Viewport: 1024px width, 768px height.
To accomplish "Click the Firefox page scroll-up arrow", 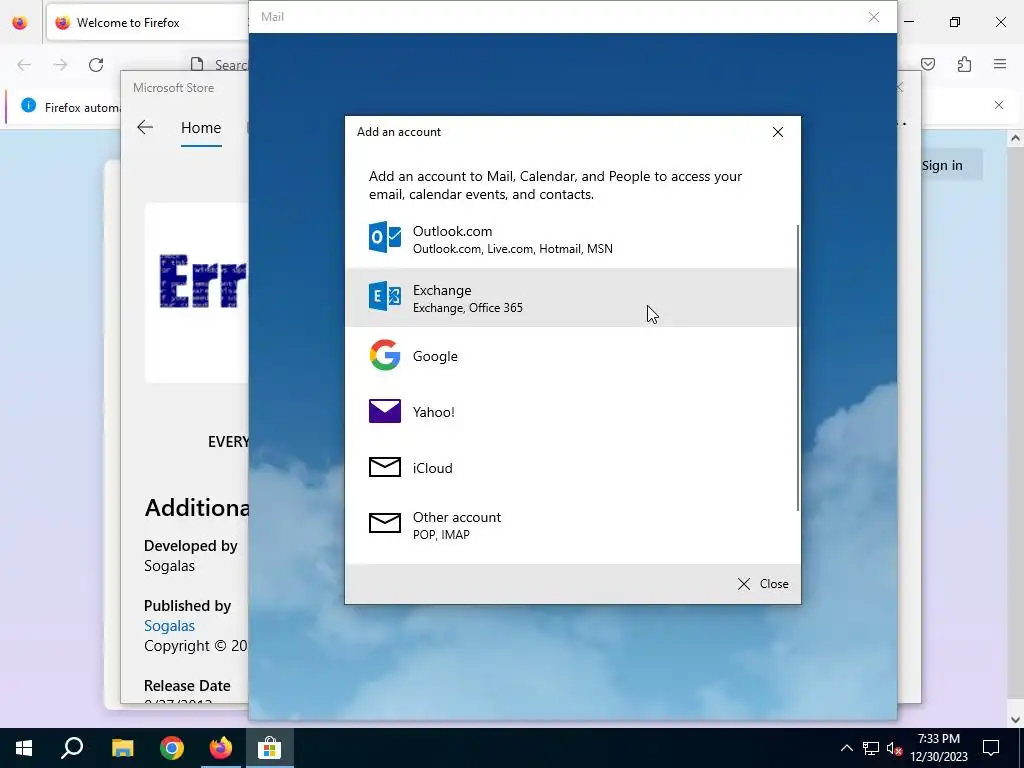I will (x=1015, y=138).
